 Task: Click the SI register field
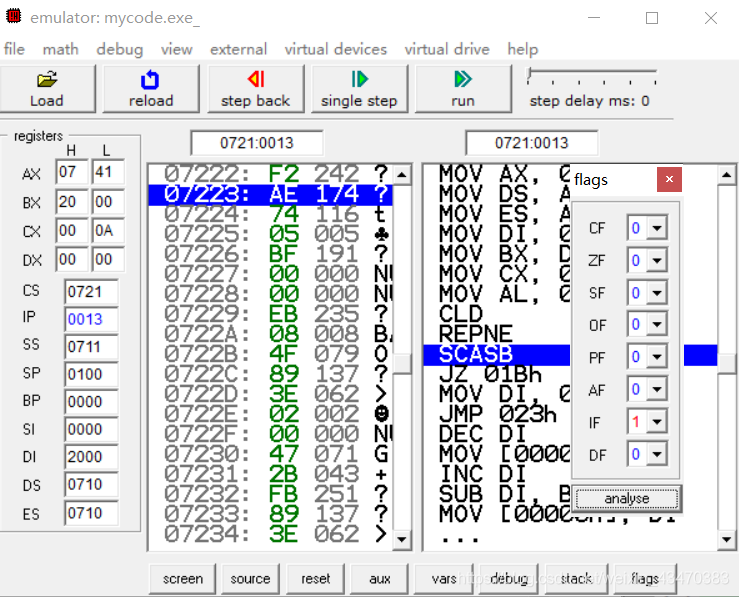click(x=91, y=429)
